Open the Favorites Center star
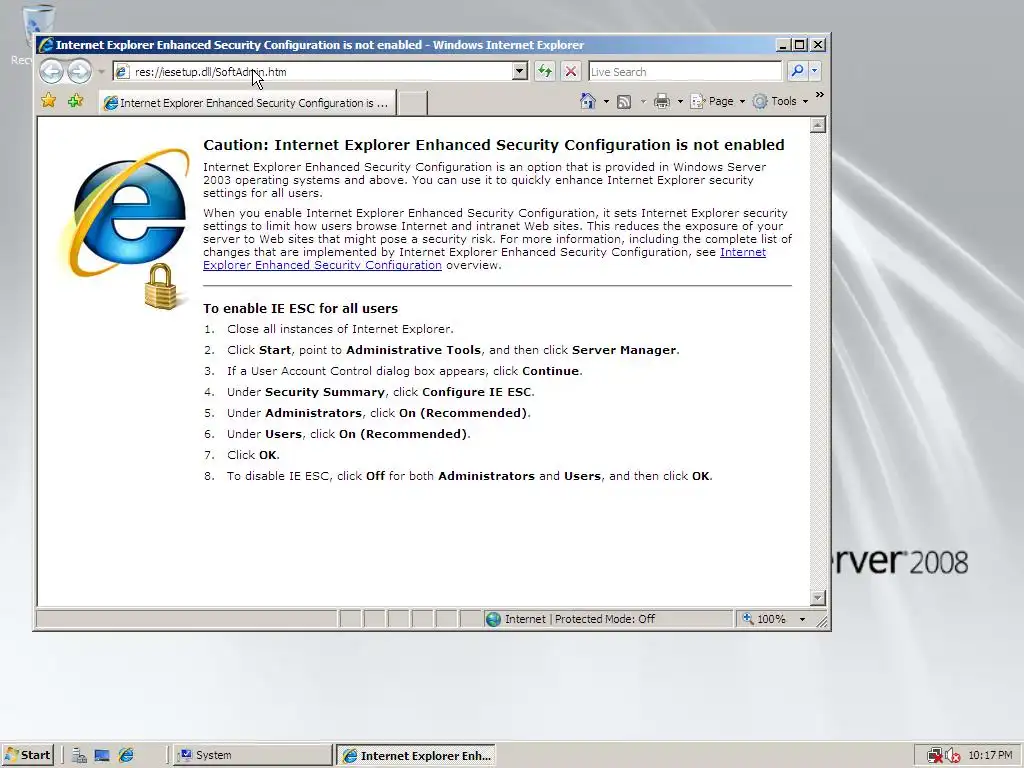Screen dimensions: 1024x768 [x=48, y=101]
